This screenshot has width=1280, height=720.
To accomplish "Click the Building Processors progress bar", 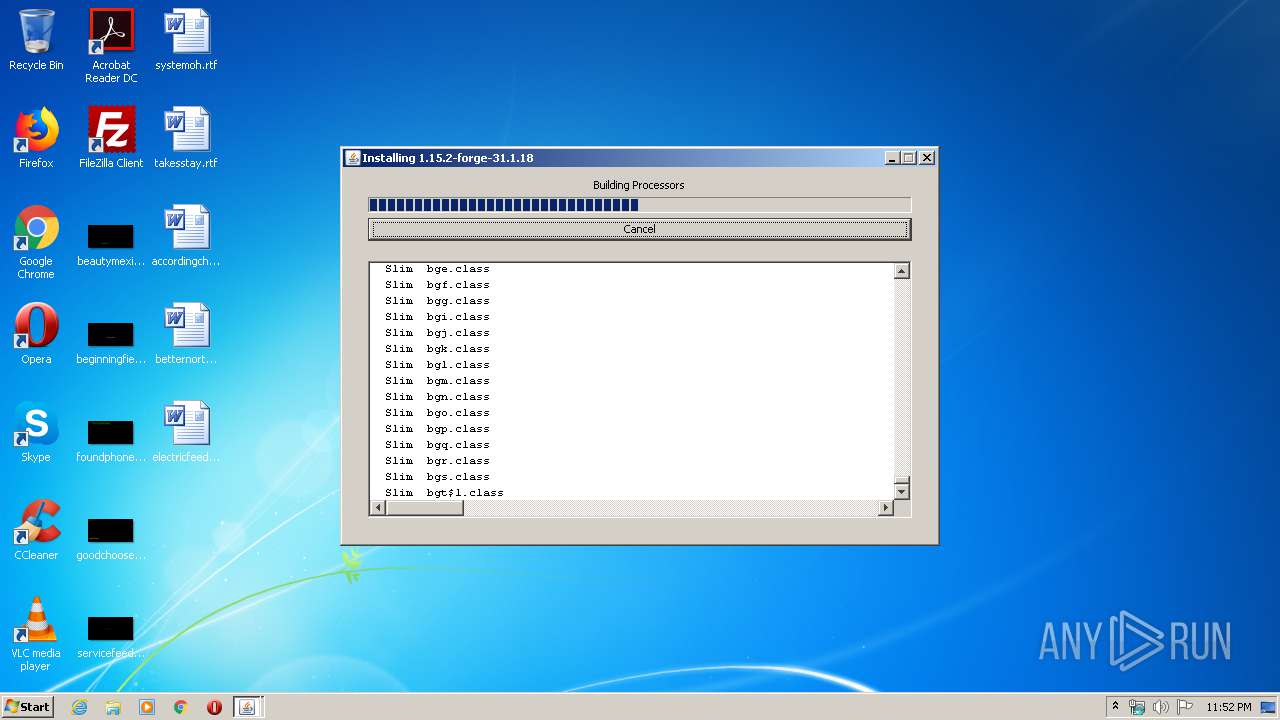I will pyautogui.click(x=639, y=205).
